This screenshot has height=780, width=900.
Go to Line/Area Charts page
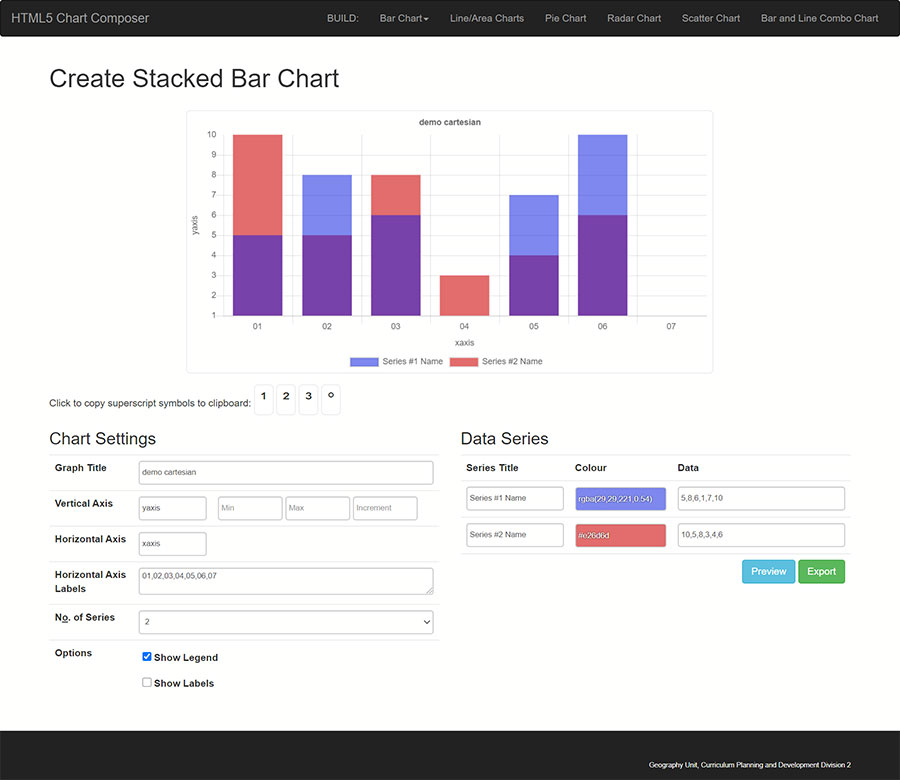487,18
